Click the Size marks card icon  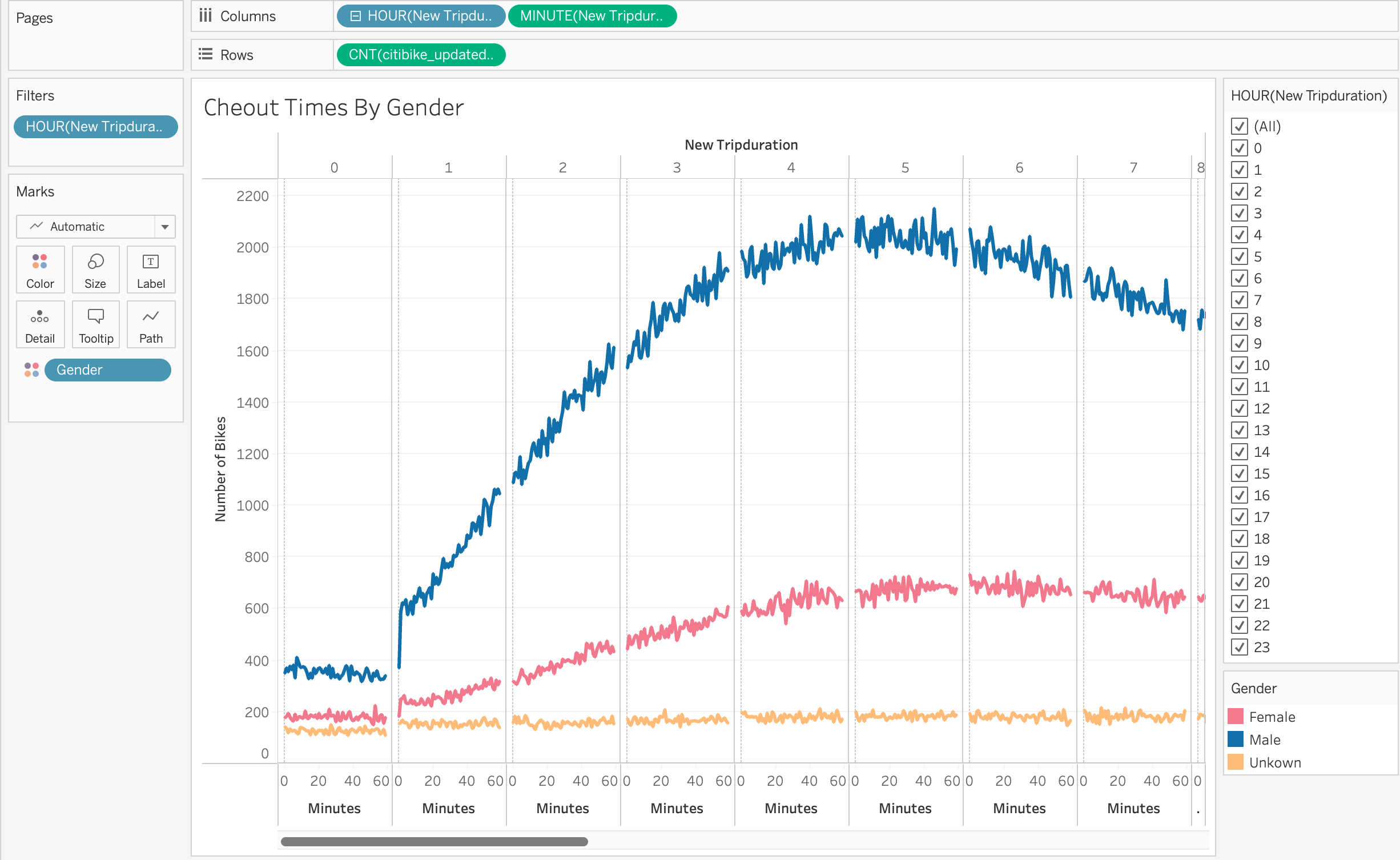[95, 269]
